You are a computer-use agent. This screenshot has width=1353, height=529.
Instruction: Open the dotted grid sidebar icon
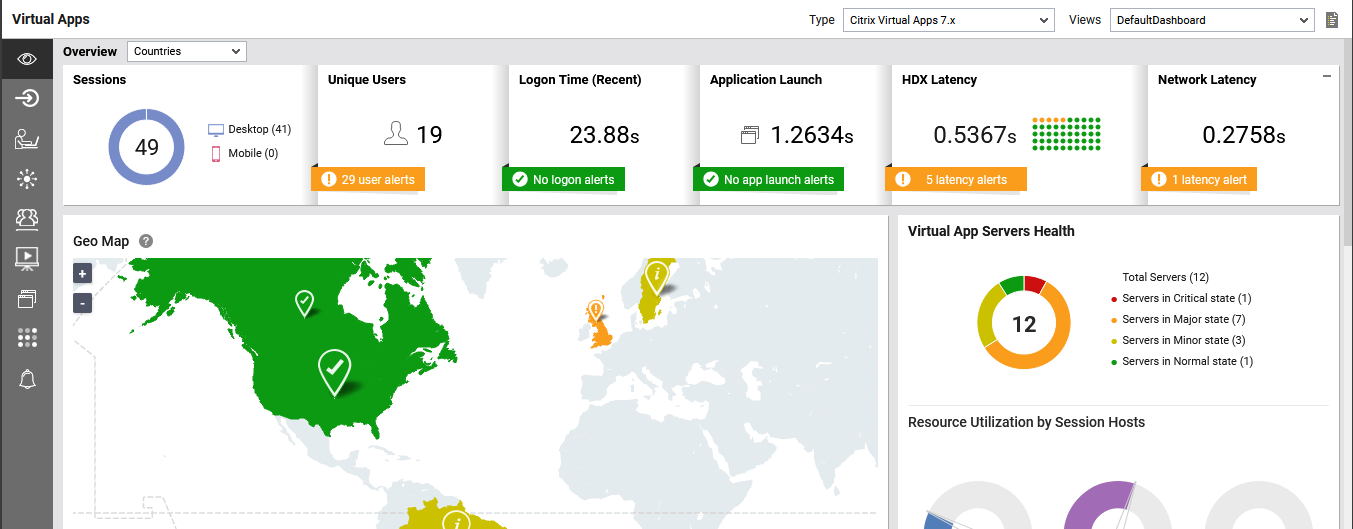(x=27, y=338)
